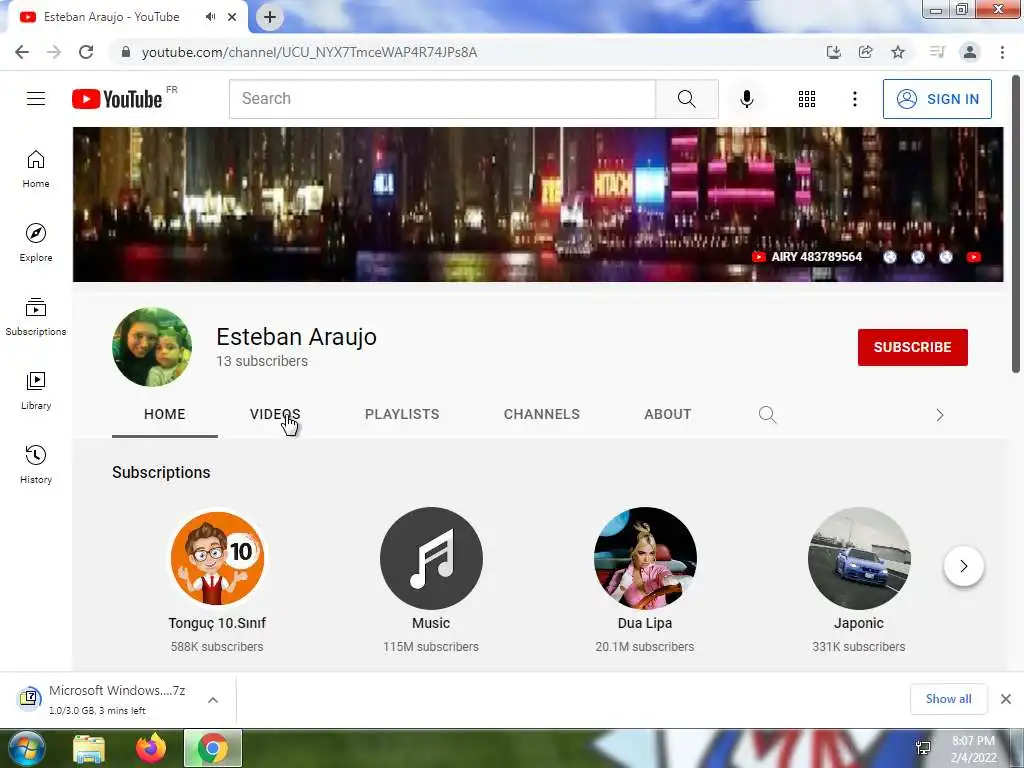The image size is (1024, 768).
Task: Open History in the left sidebar
Action: point(36,464)
